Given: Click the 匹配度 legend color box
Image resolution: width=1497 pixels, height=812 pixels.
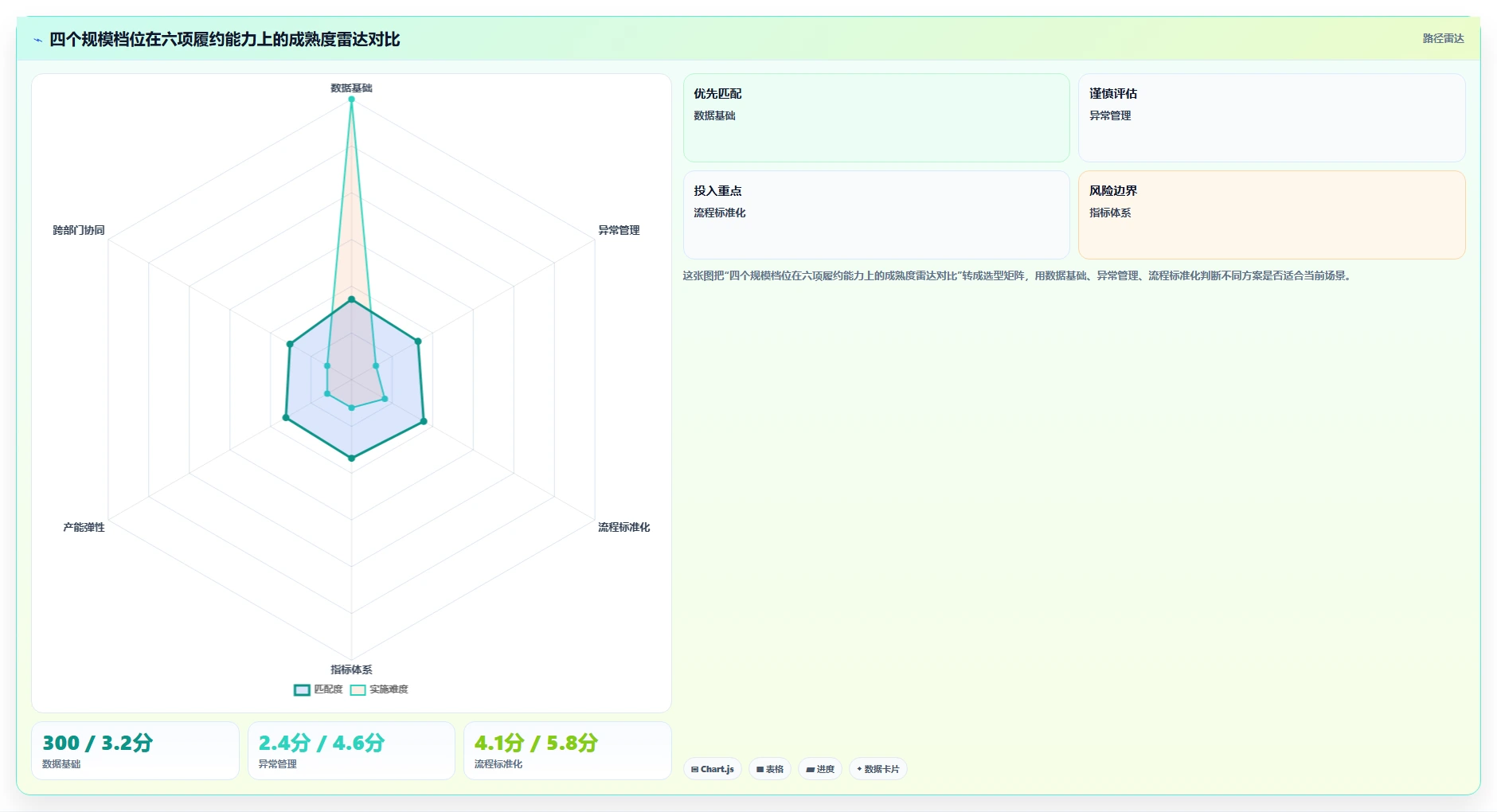Looking at the screenshot, I should pyautogui.click(x=302, y=690).
